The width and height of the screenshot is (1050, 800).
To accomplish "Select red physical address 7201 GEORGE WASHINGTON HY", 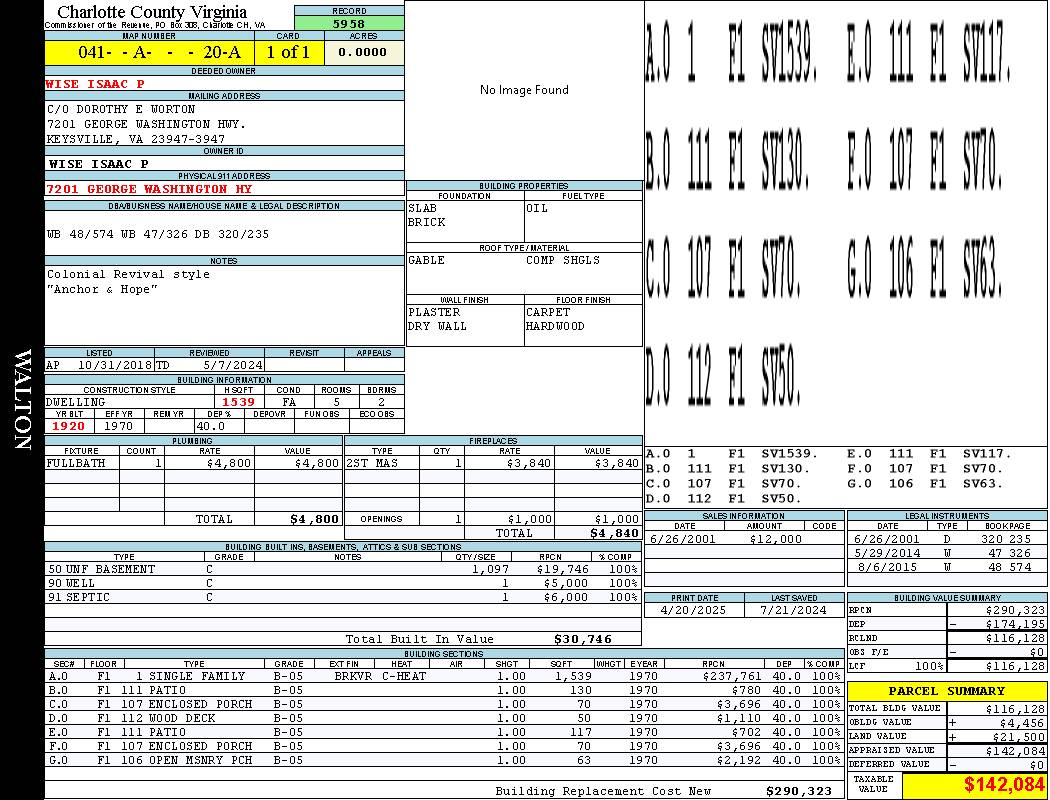I will (x=149, y=189).
